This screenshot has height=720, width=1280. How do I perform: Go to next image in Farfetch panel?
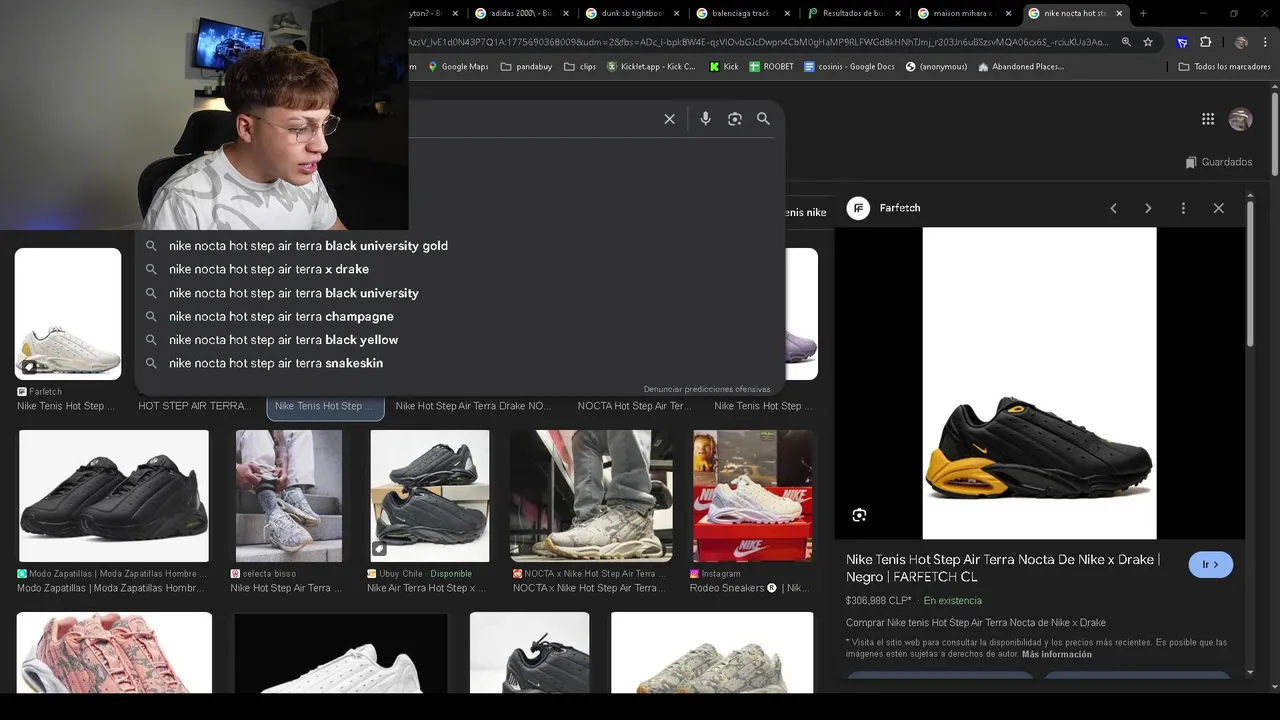click(1148, 208)
